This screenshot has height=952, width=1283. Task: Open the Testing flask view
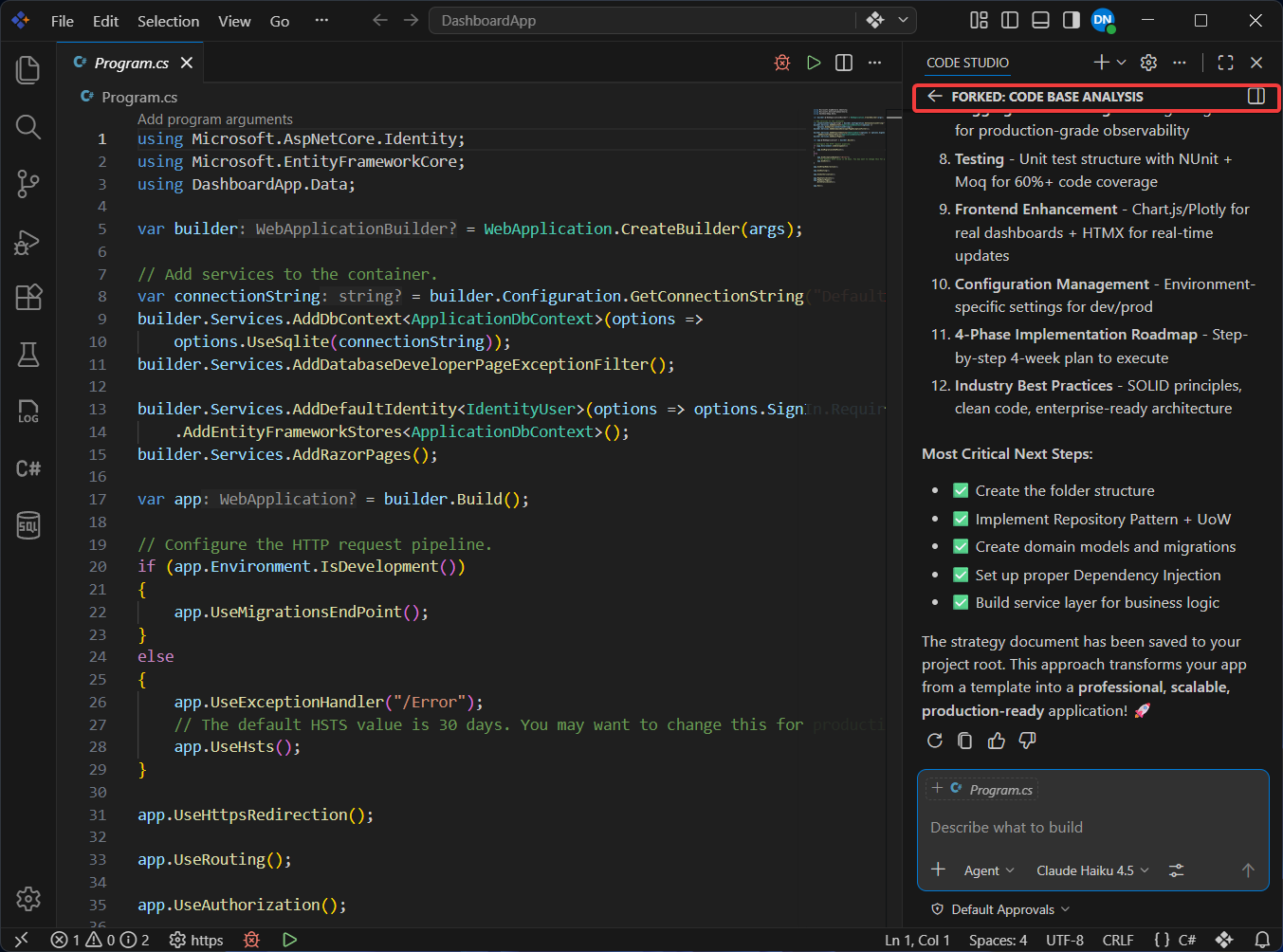point(28,355)
